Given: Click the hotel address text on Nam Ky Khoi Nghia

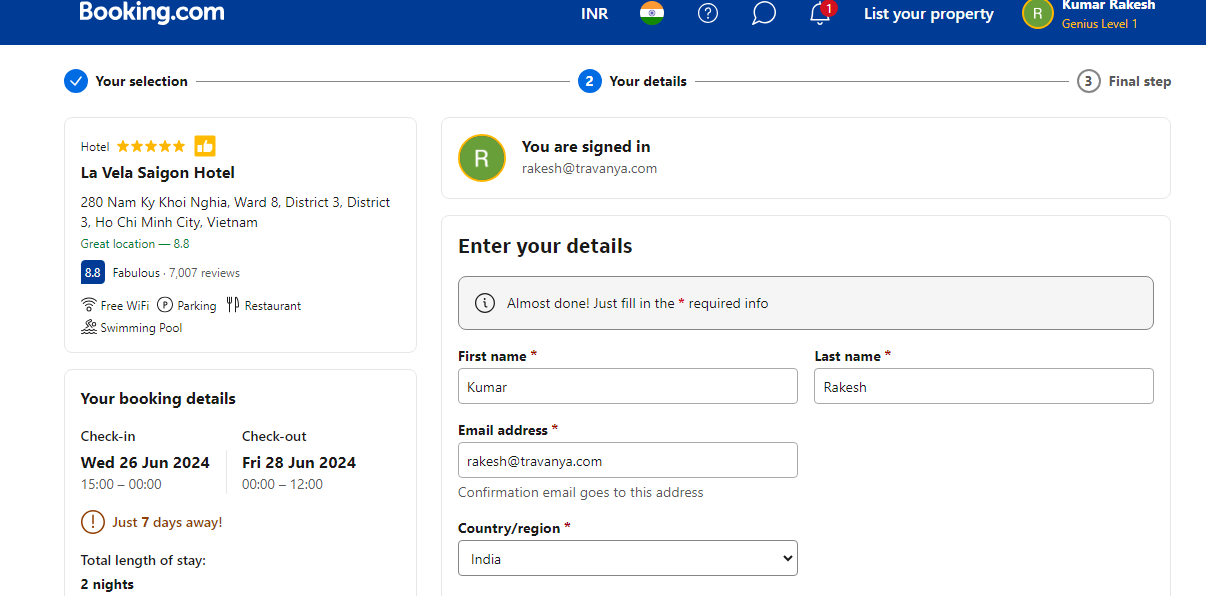Looking at the screenshot, I should (x=236, y=212).
